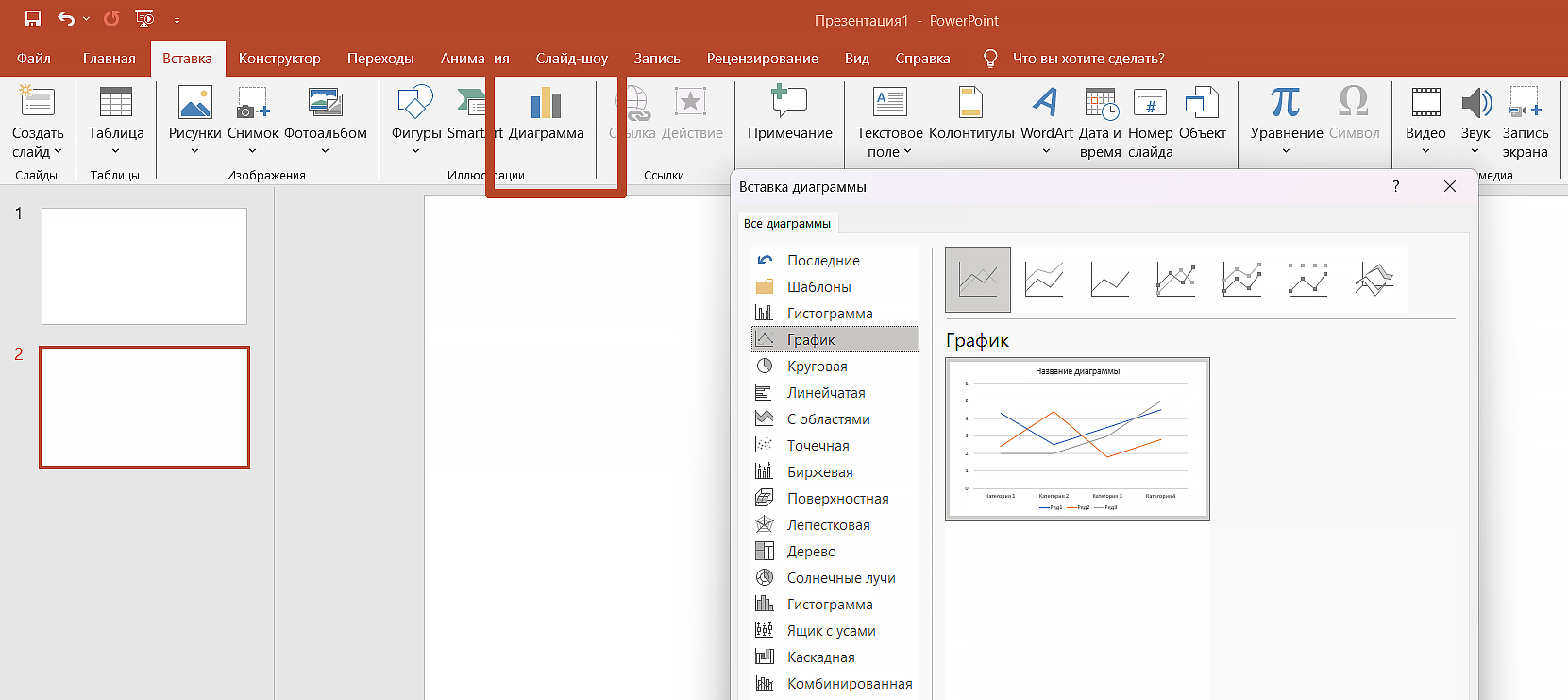
Task: Undo the last action
Action: (65, 19)
